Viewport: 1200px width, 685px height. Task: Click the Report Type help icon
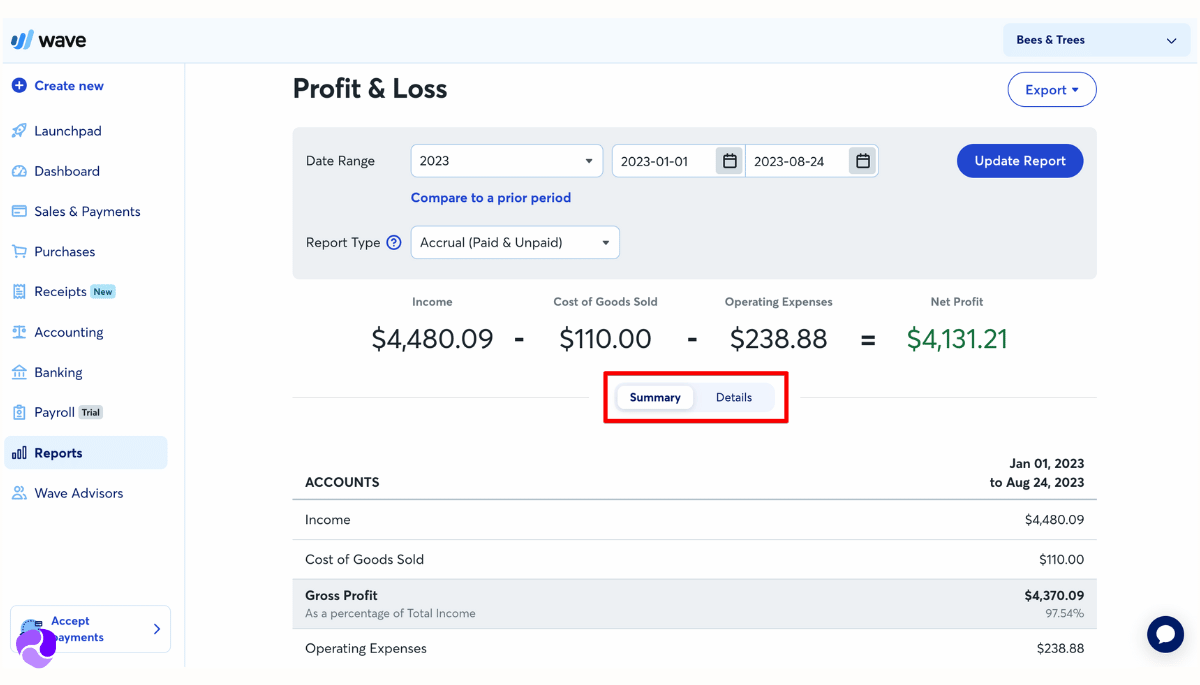394,242
